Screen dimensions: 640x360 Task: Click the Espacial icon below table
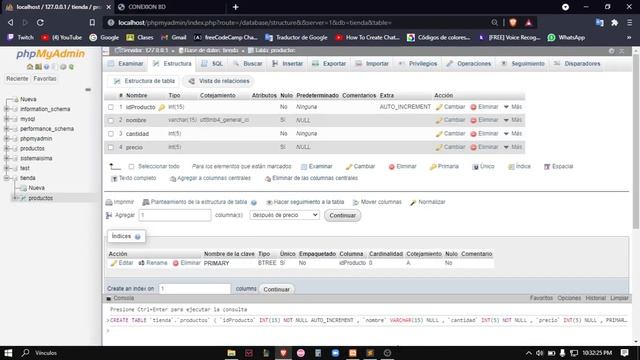(x=547, y=167)
